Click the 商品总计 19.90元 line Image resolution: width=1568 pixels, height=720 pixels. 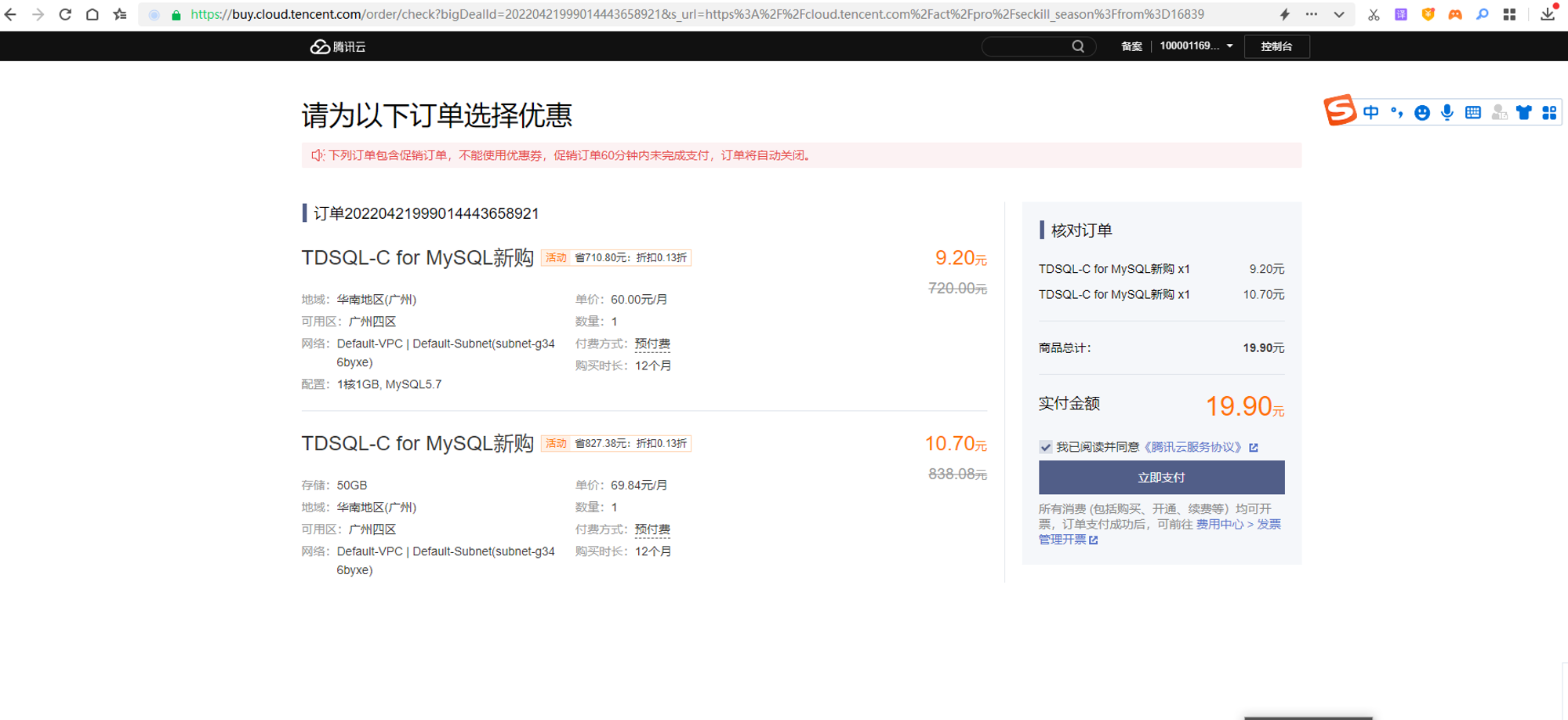click(x=1161, y=348)
